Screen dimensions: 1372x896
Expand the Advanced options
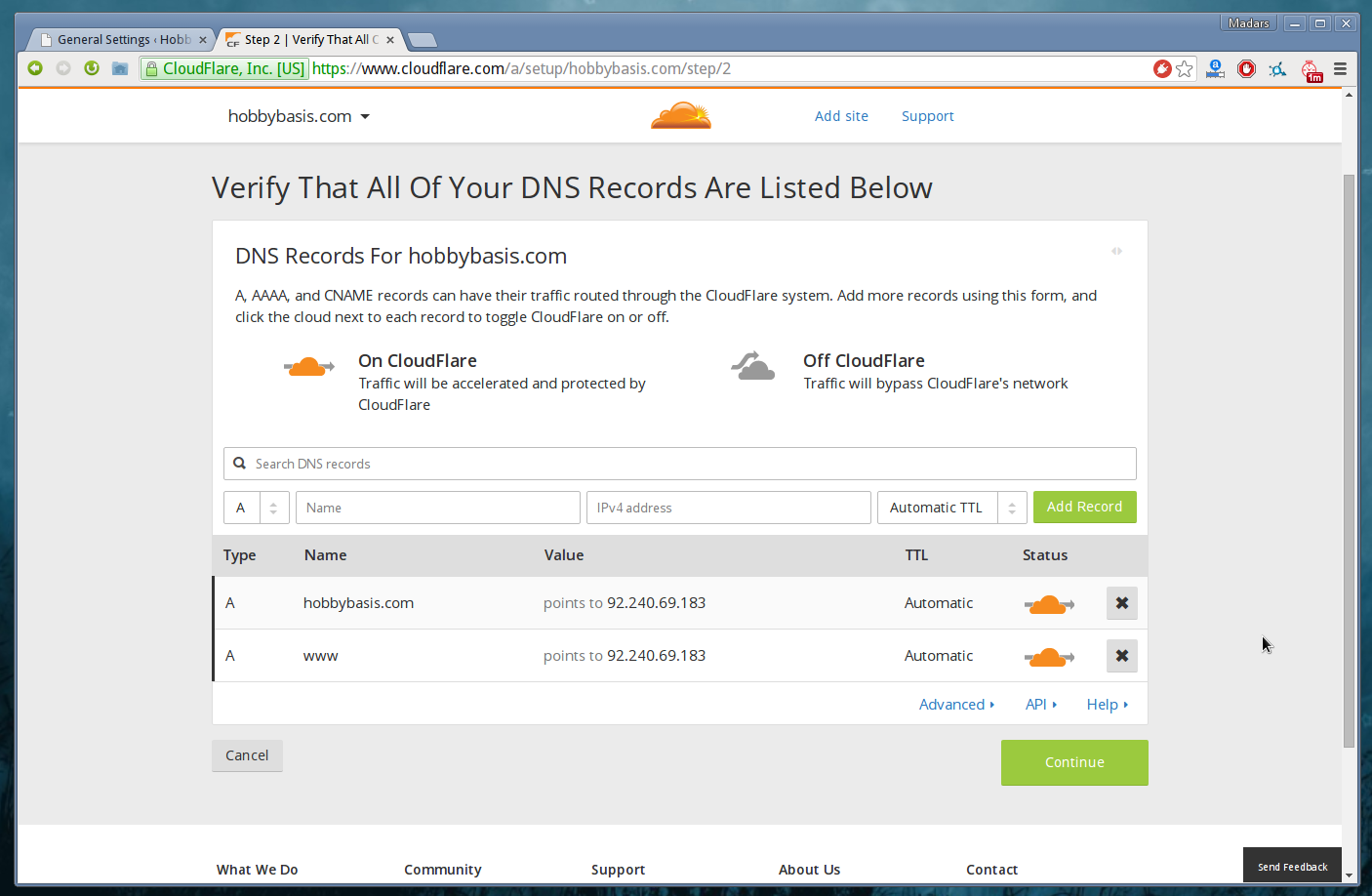(x=956, y=705)
